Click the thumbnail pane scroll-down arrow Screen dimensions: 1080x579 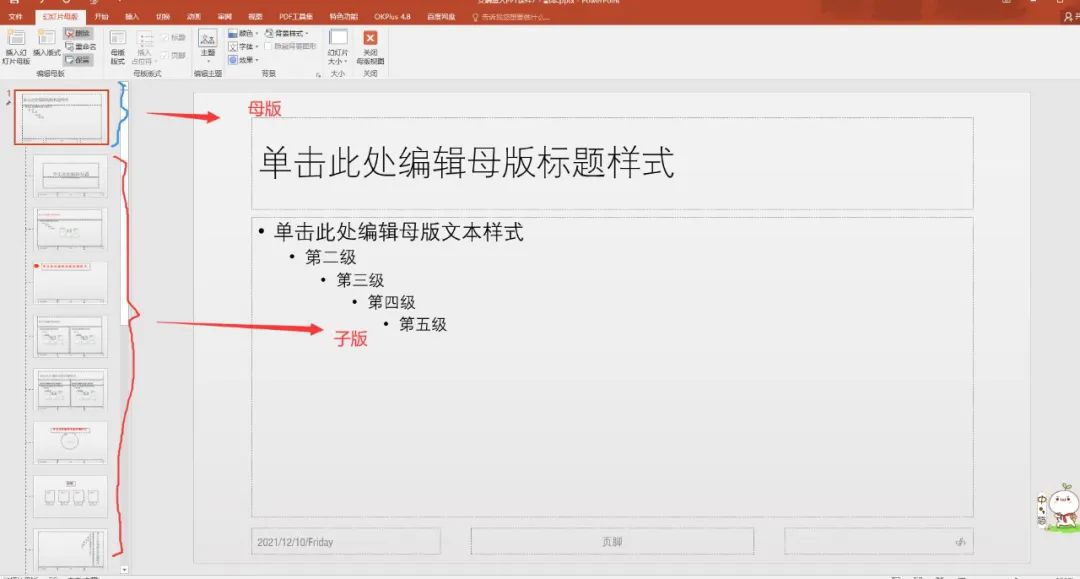click(x=124, y=569)
